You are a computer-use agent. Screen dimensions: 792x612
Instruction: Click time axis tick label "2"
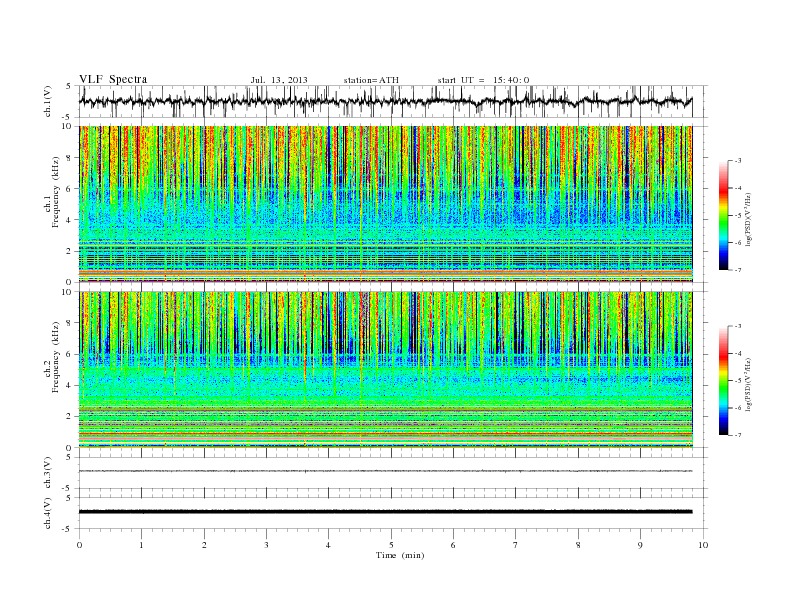coord(204,545)
